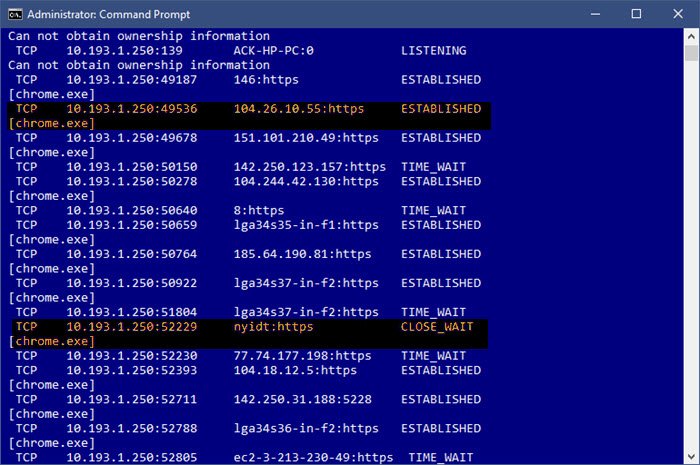Image resolution: width=700 pixels, height=465 pixels.
Task: Maximize the Command Prompt window
Action: tap(636, 14)
